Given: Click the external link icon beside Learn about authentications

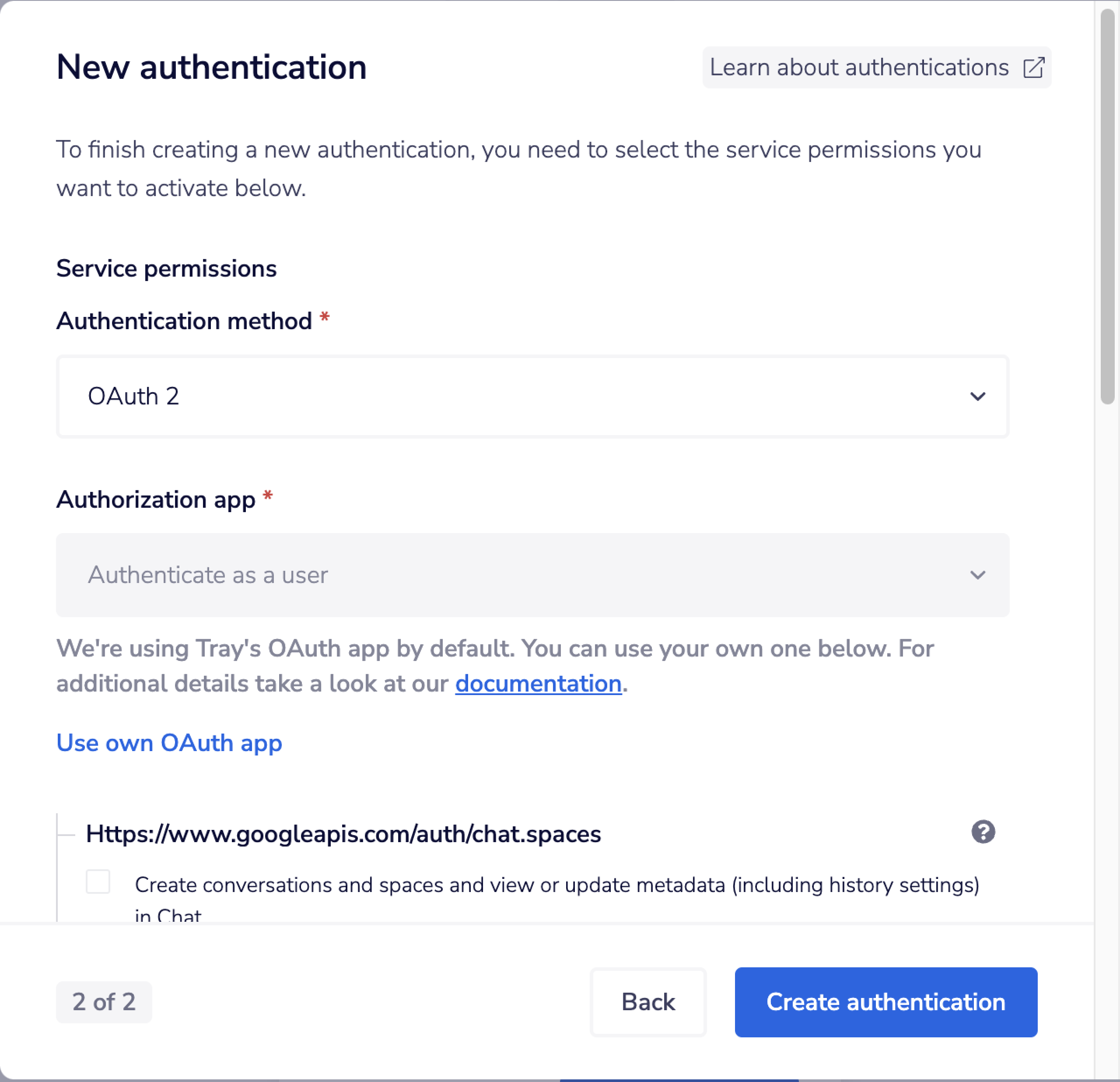Looking at the screenshot, I should 1033,67.
